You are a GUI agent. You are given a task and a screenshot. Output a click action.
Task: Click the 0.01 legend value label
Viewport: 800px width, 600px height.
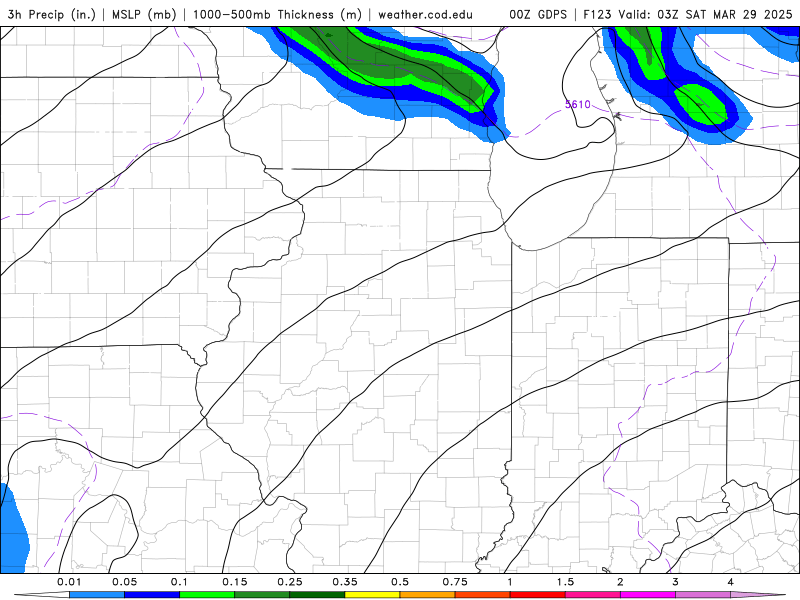[x=69, y=582]
